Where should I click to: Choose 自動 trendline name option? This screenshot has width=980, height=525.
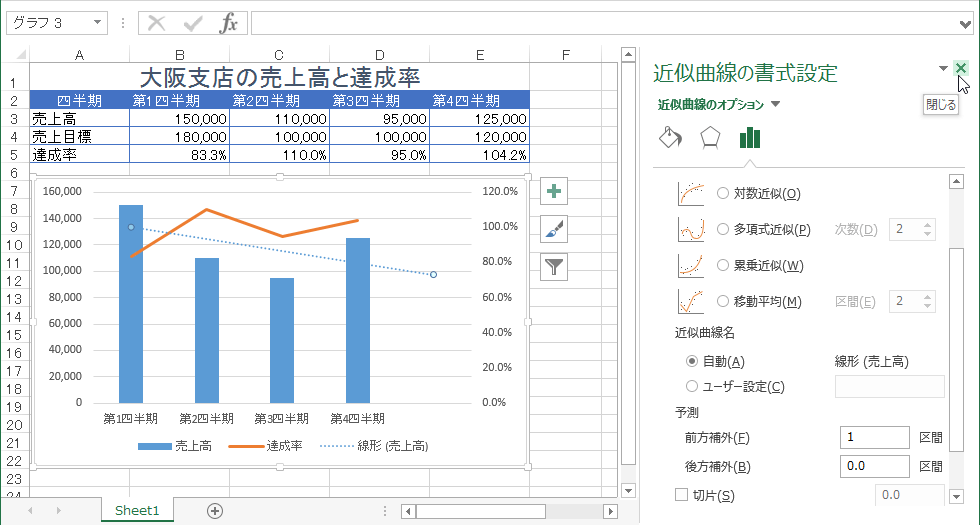click(715, 361)
